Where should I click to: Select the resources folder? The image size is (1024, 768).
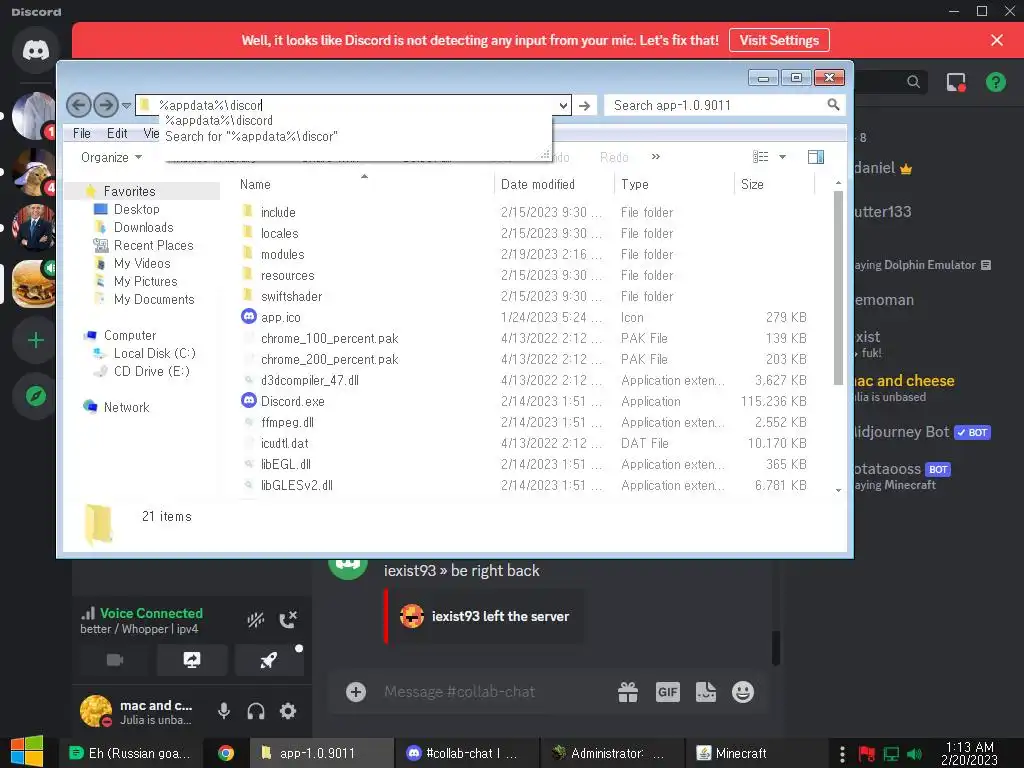[x=287, y=276]
